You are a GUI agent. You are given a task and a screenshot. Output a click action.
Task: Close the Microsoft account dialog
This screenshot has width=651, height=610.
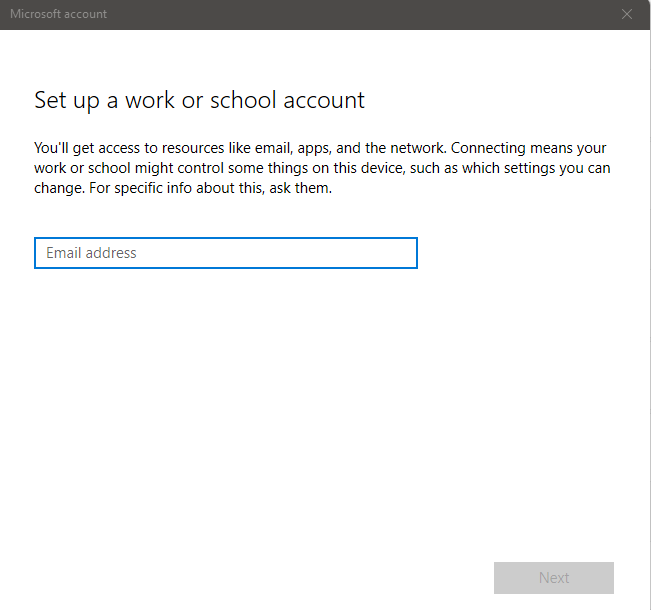tap(627, 14)
